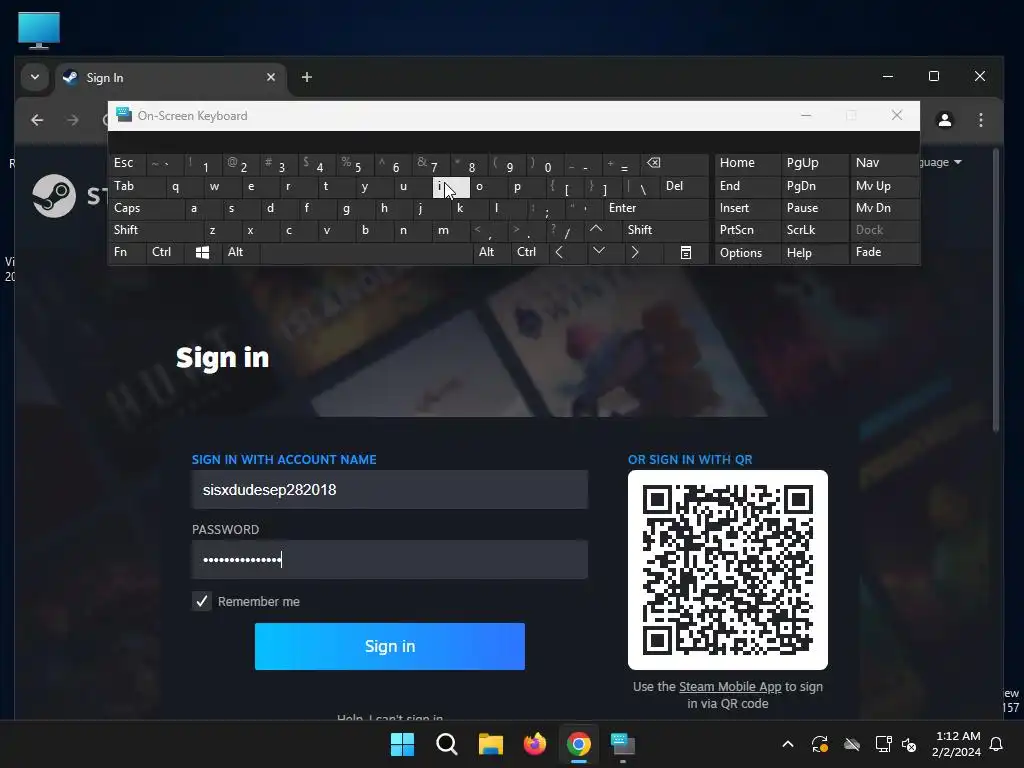This screenshot has height=768, width=1024.
Task: Open the Chrome profile avatar menu
Action: click(x=944, y=120)
